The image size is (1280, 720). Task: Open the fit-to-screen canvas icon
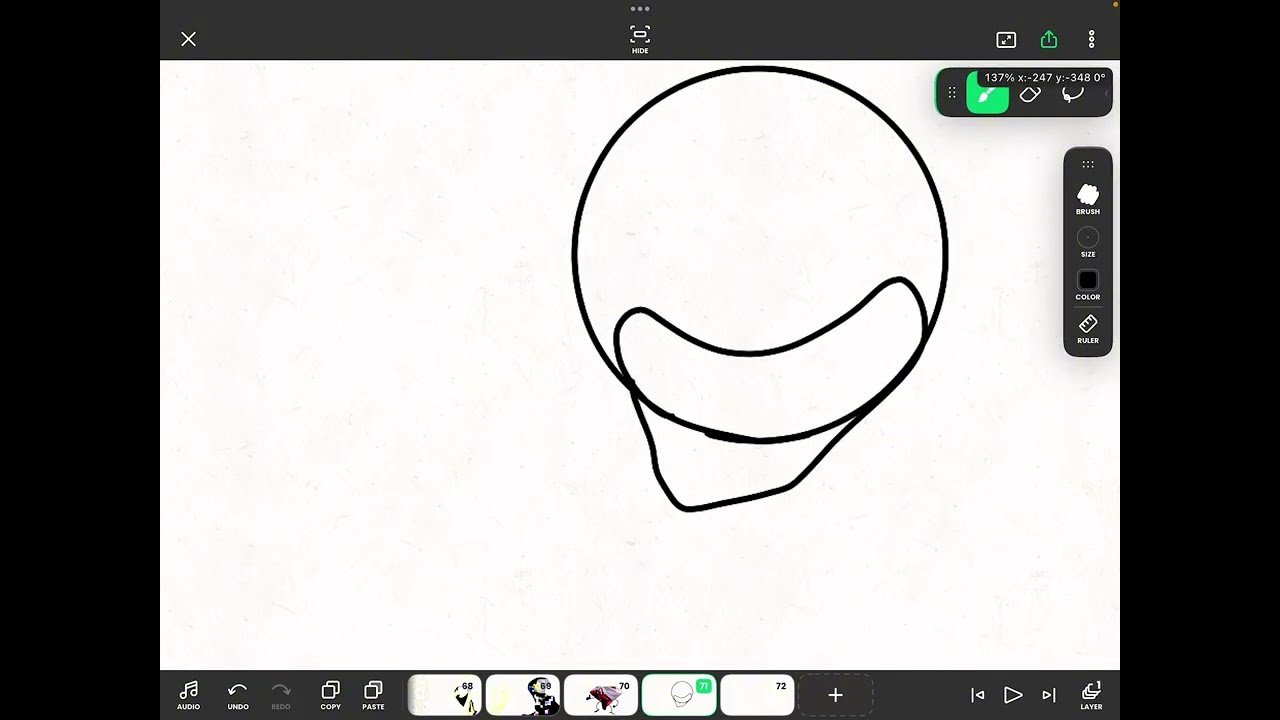pyautogui.click(x=1006, y=39)
